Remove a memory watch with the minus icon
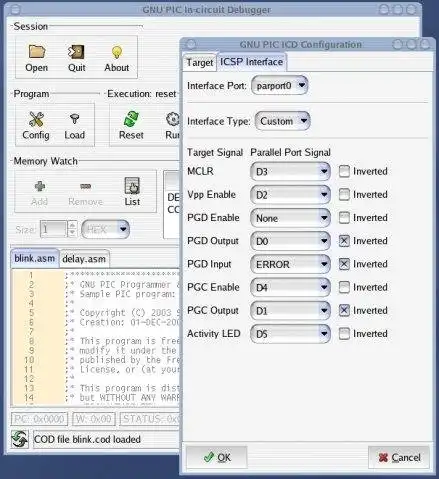This screenshot has height=479, width=439. (86, 186)
